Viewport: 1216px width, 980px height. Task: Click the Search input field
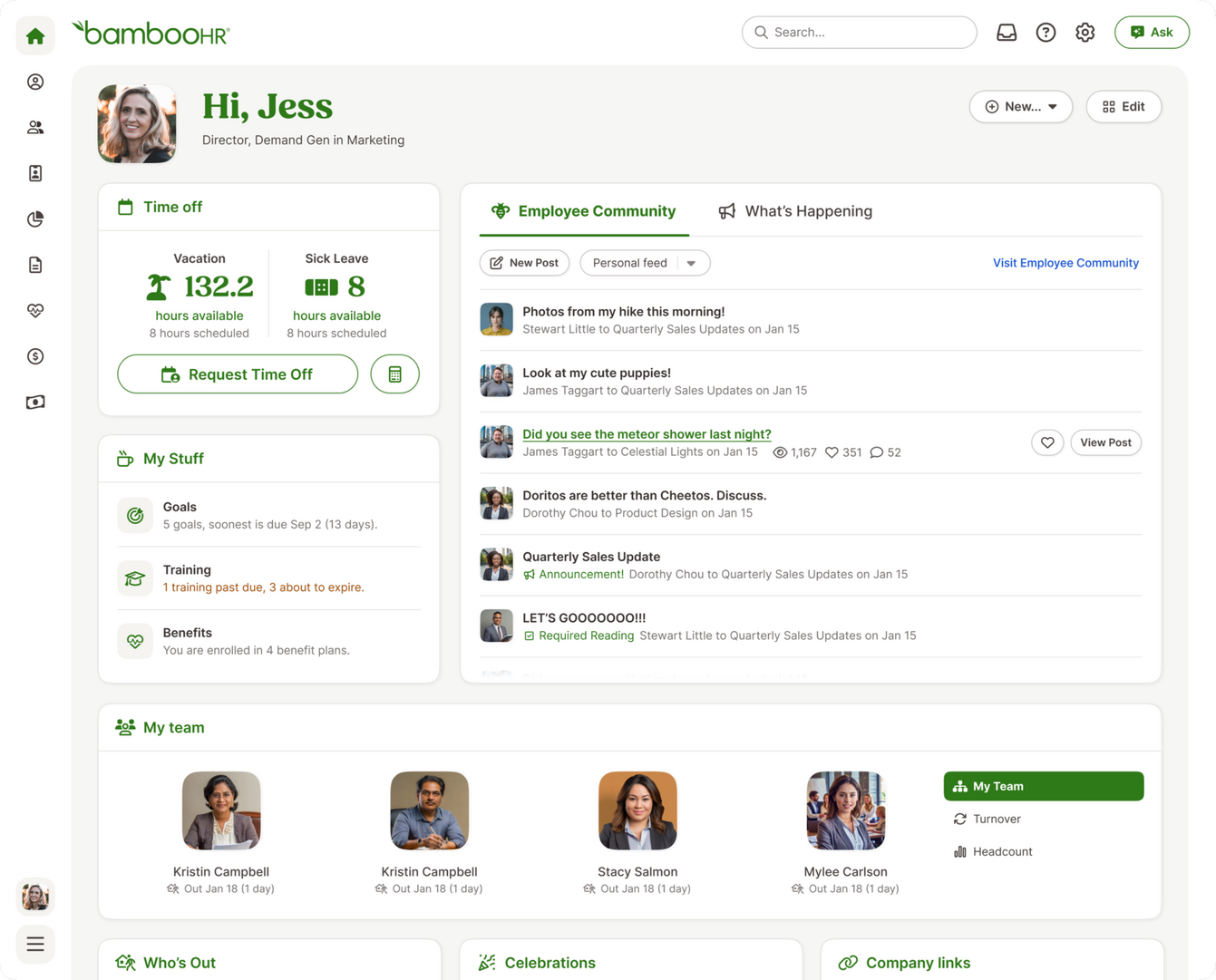pos(860,33)
